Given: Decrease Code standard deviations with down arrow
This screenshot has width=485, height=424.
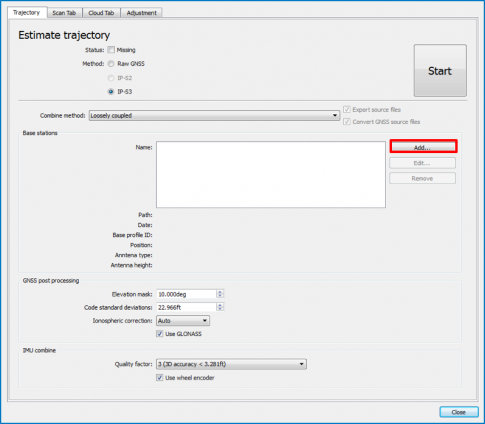Looking at the screenshot, I should pyautogui.click(x=220, y=309).
